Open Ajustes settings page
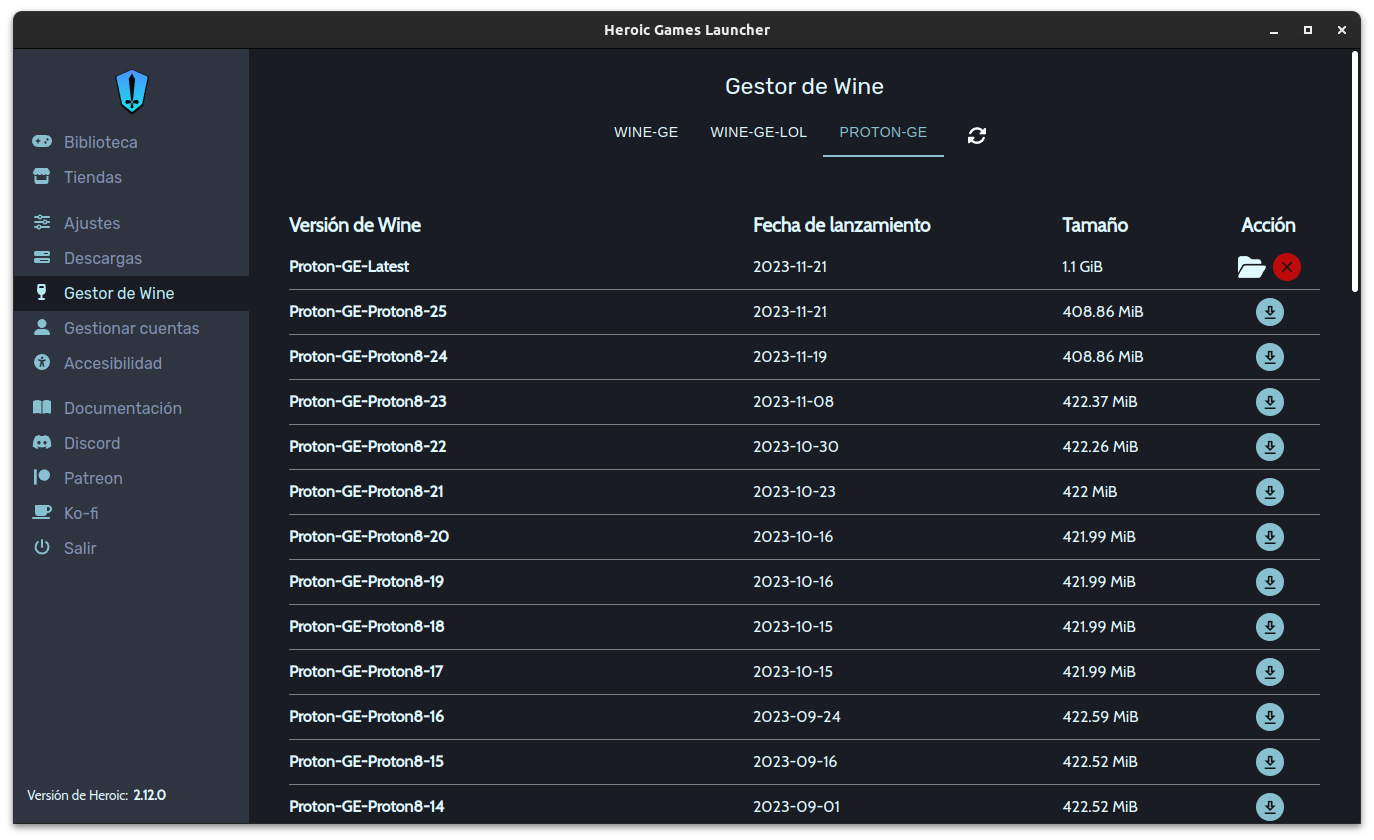The image size is (1374, 840). 91,223
